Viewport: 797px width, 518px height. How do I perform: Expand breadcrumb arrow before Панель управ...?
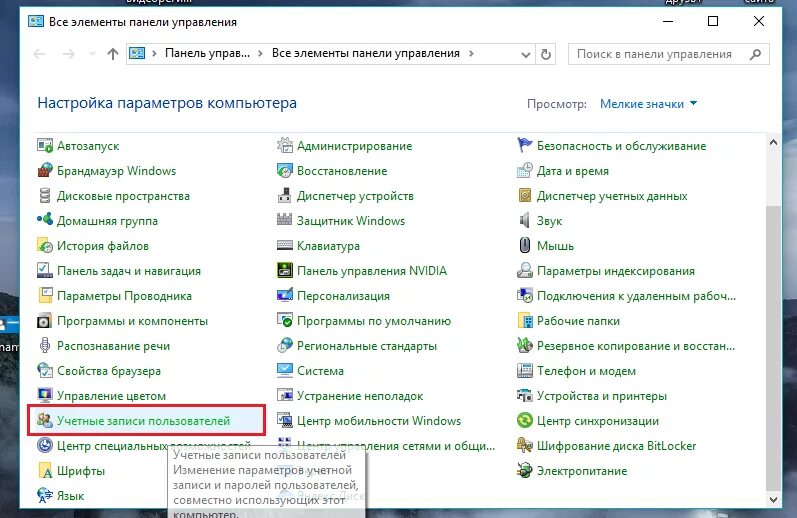point(154,53)
